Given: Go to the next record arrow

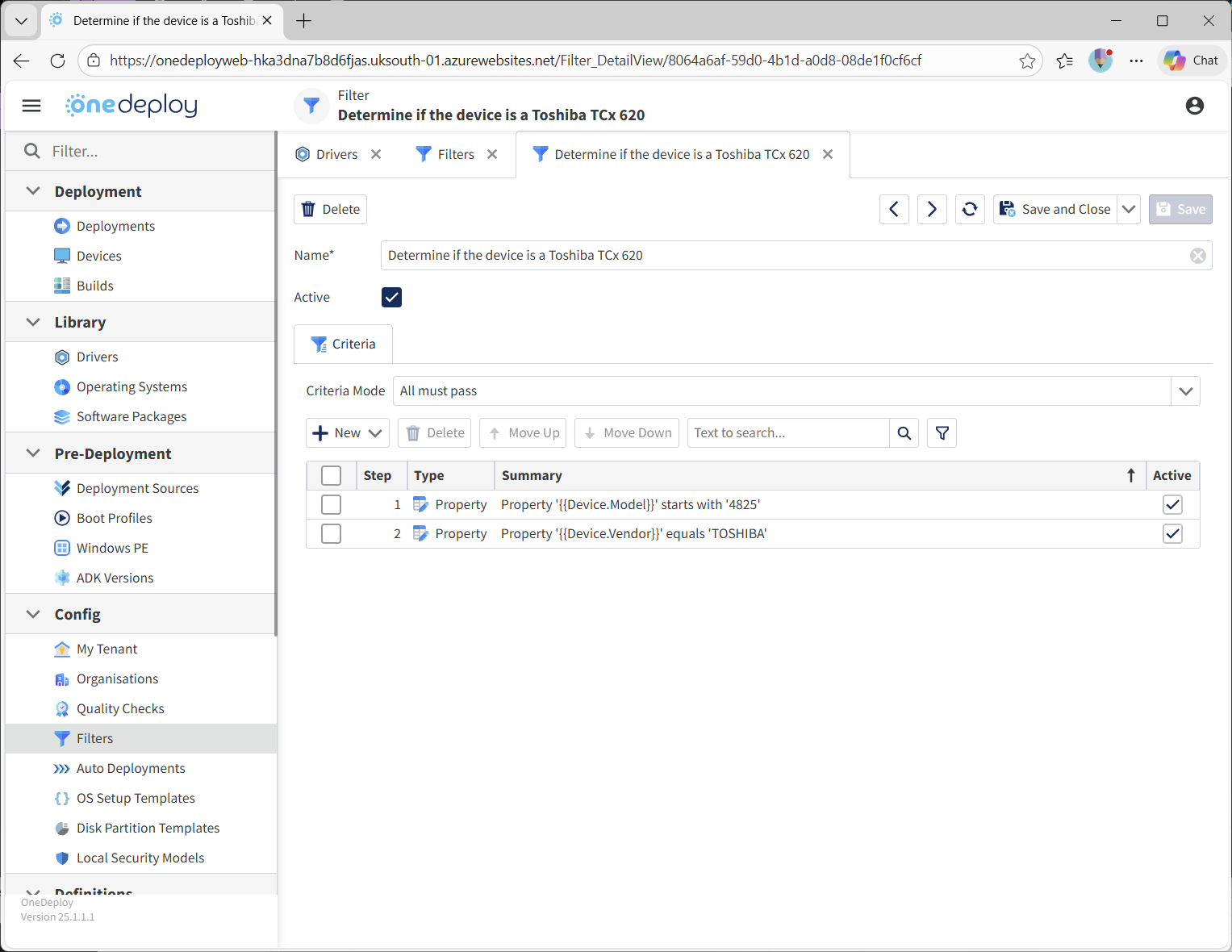Looking at the screenshot, I should [932, 209].
